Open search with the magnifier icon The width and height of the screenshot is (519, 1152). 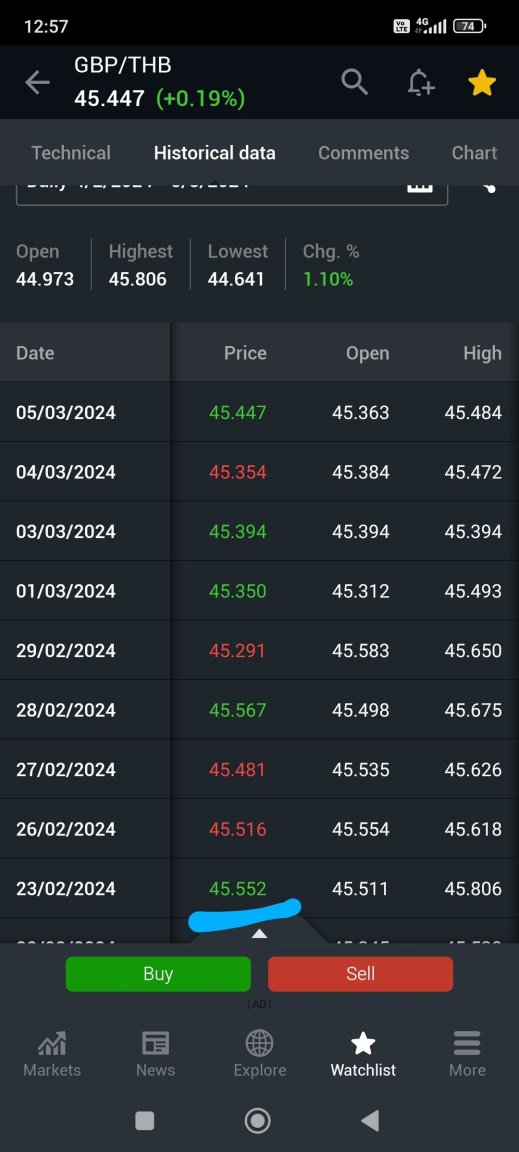pyautogui.click(x=355, y=82)
